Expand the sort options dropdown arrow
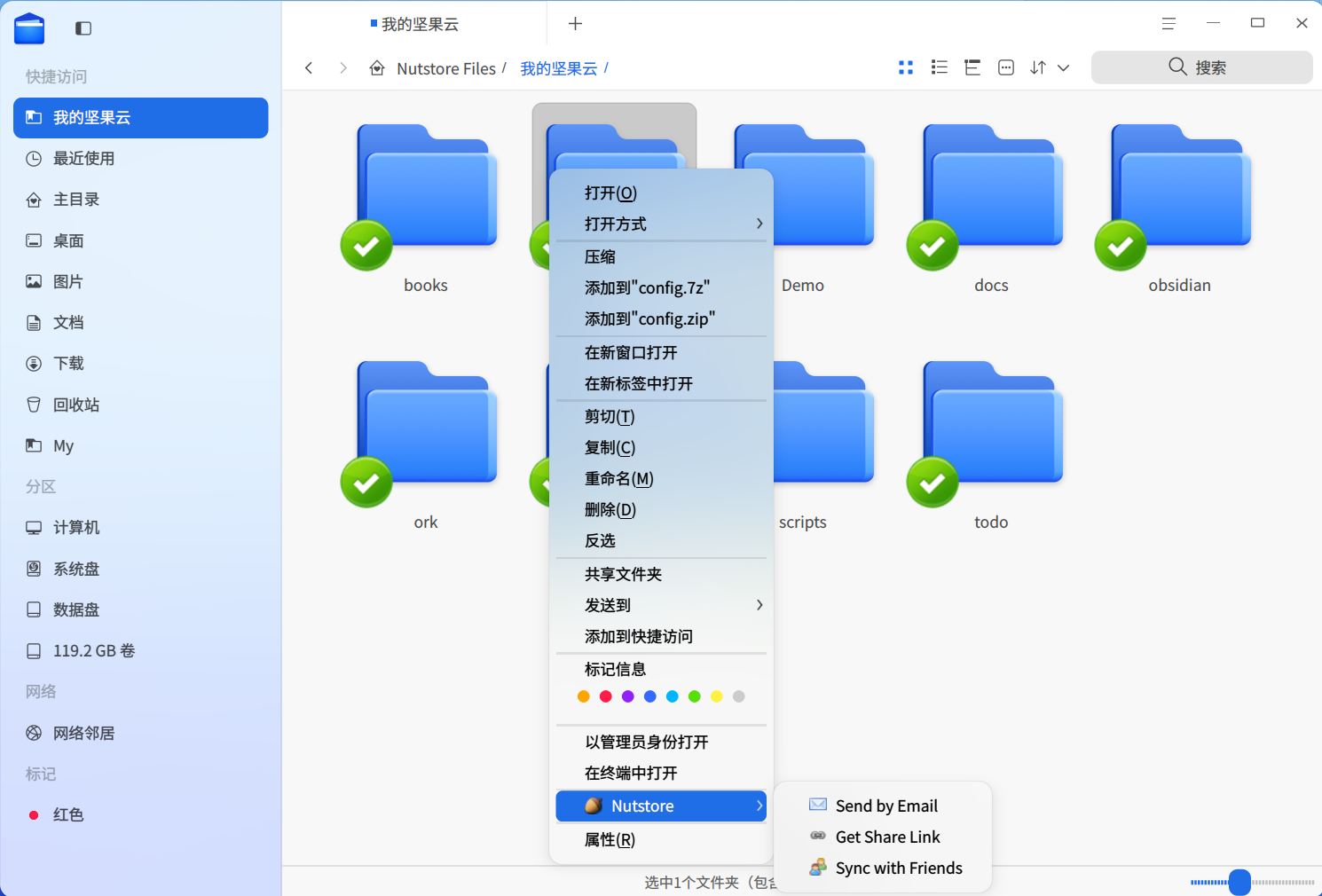This screenshot has width=1322, height=896. pos(1064,67)
